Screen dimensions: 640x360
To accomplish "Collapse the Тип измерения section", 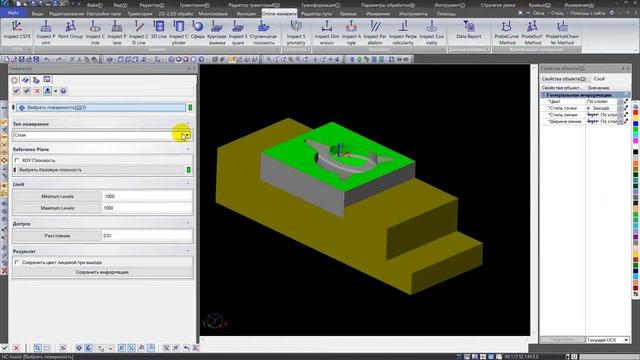I will [x=188, y=124].
